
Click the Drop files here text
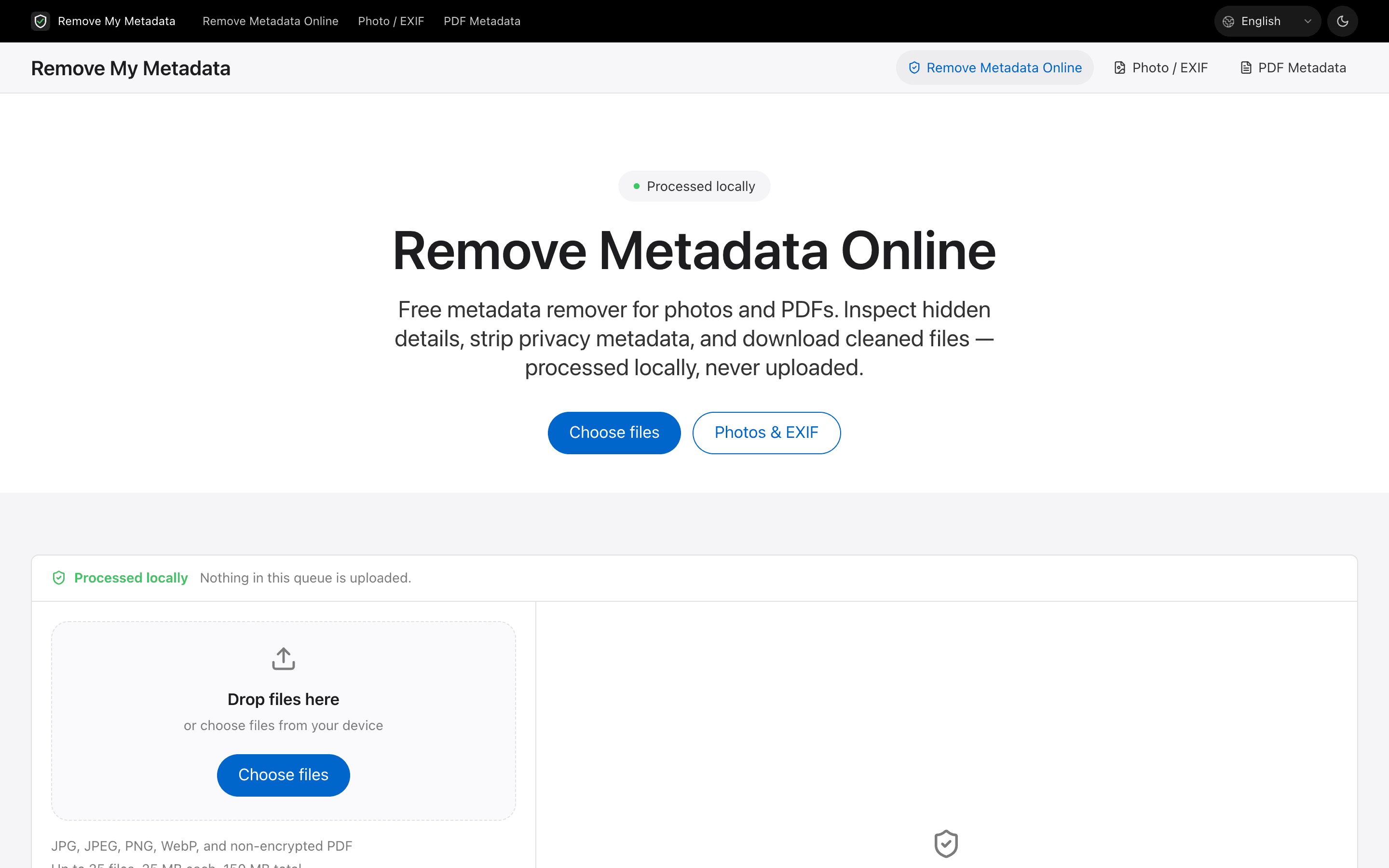click(x=284, y=699)
